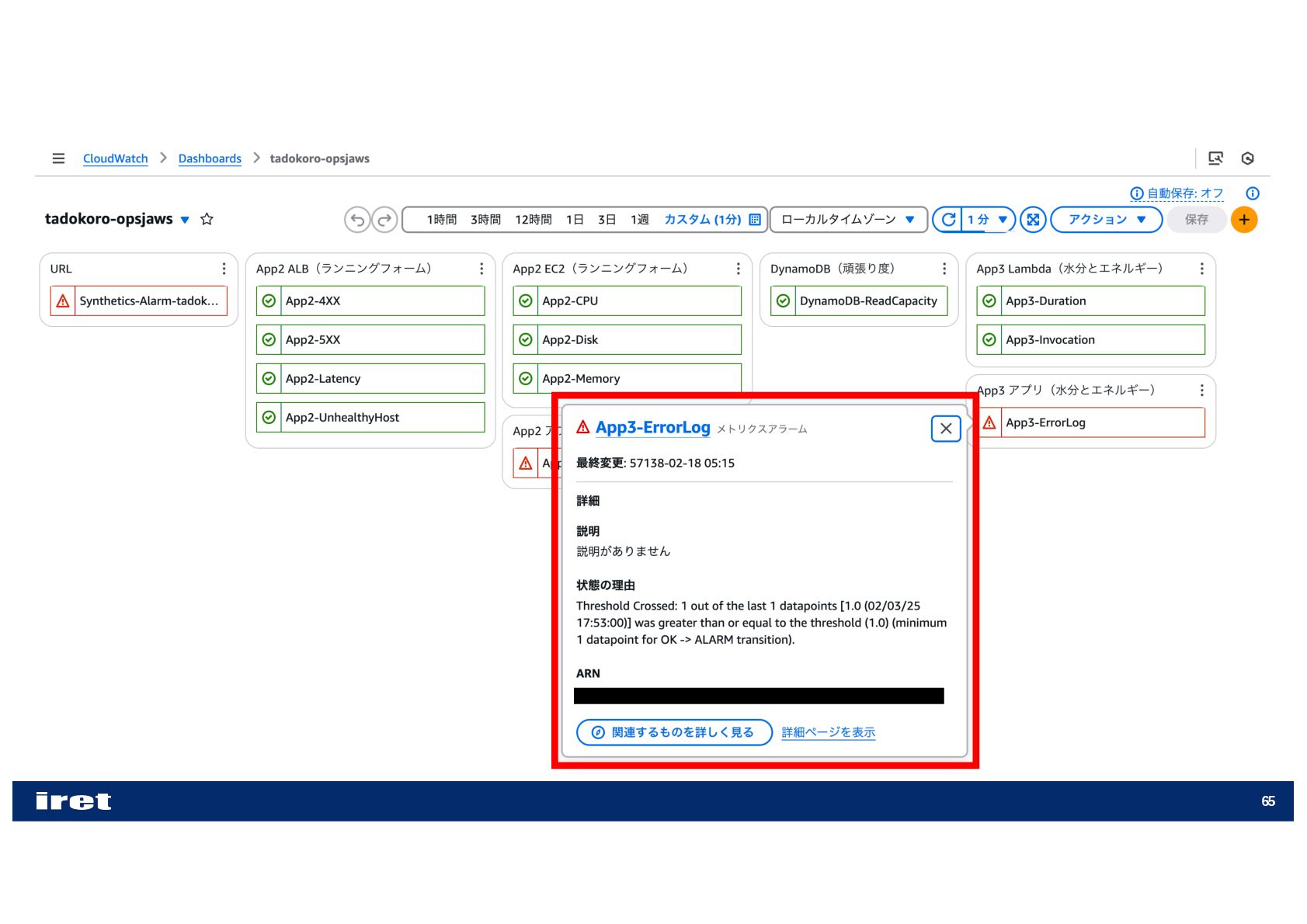The image size is (1307, 924).
Task: Go to the CloudWatch breadcrumb link
Action: click(115, 158)
